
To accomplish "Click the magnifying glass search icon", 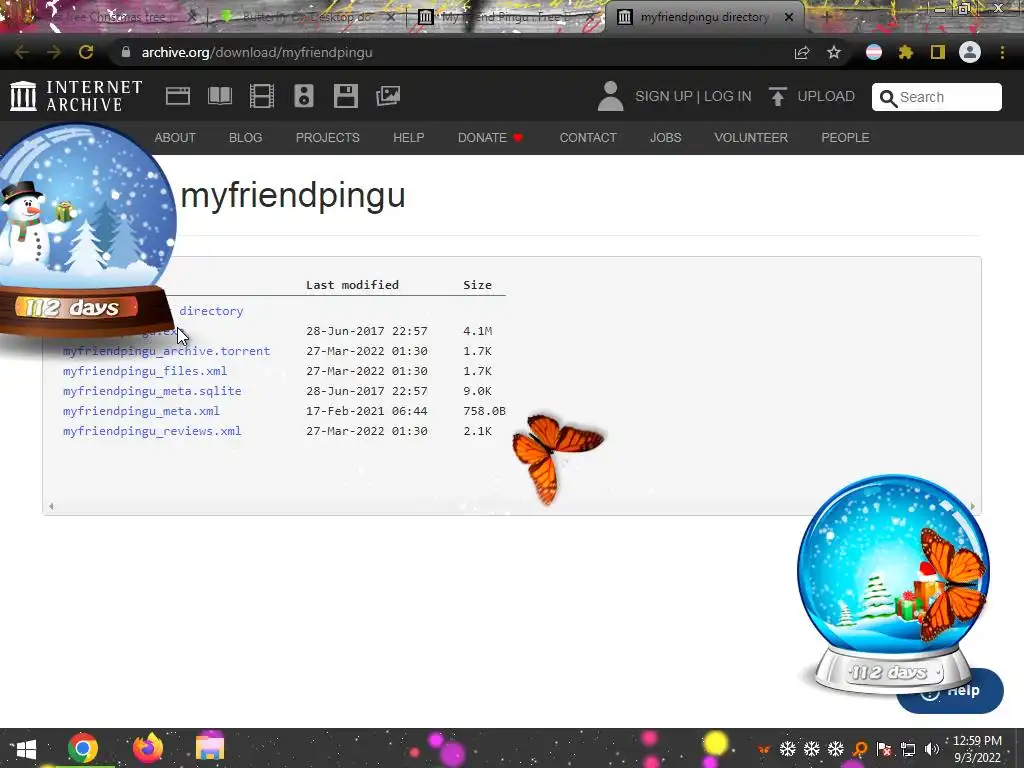I will coord(888,98).
